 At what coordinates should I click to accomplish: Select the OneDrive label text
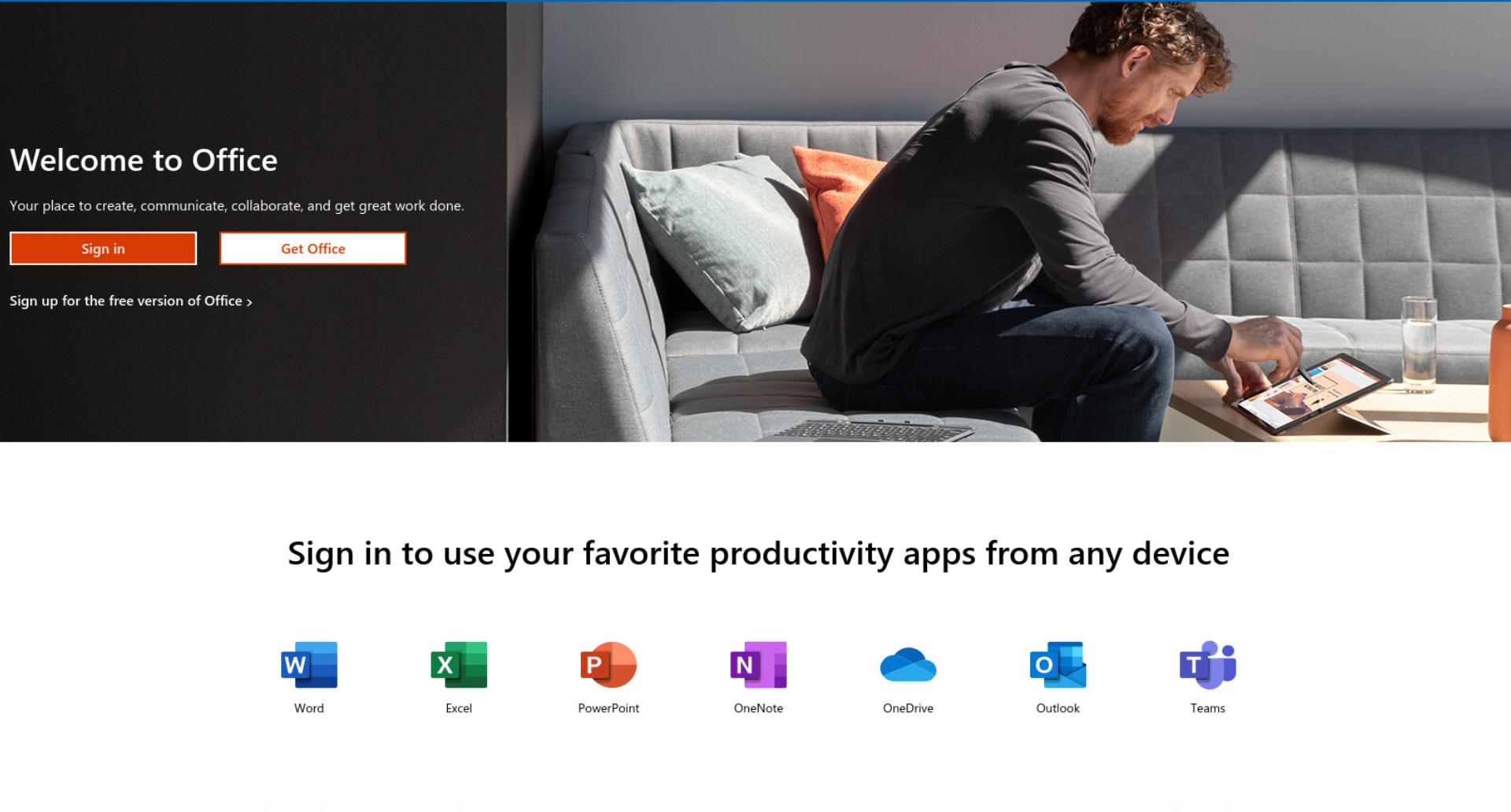pos(908,708)
